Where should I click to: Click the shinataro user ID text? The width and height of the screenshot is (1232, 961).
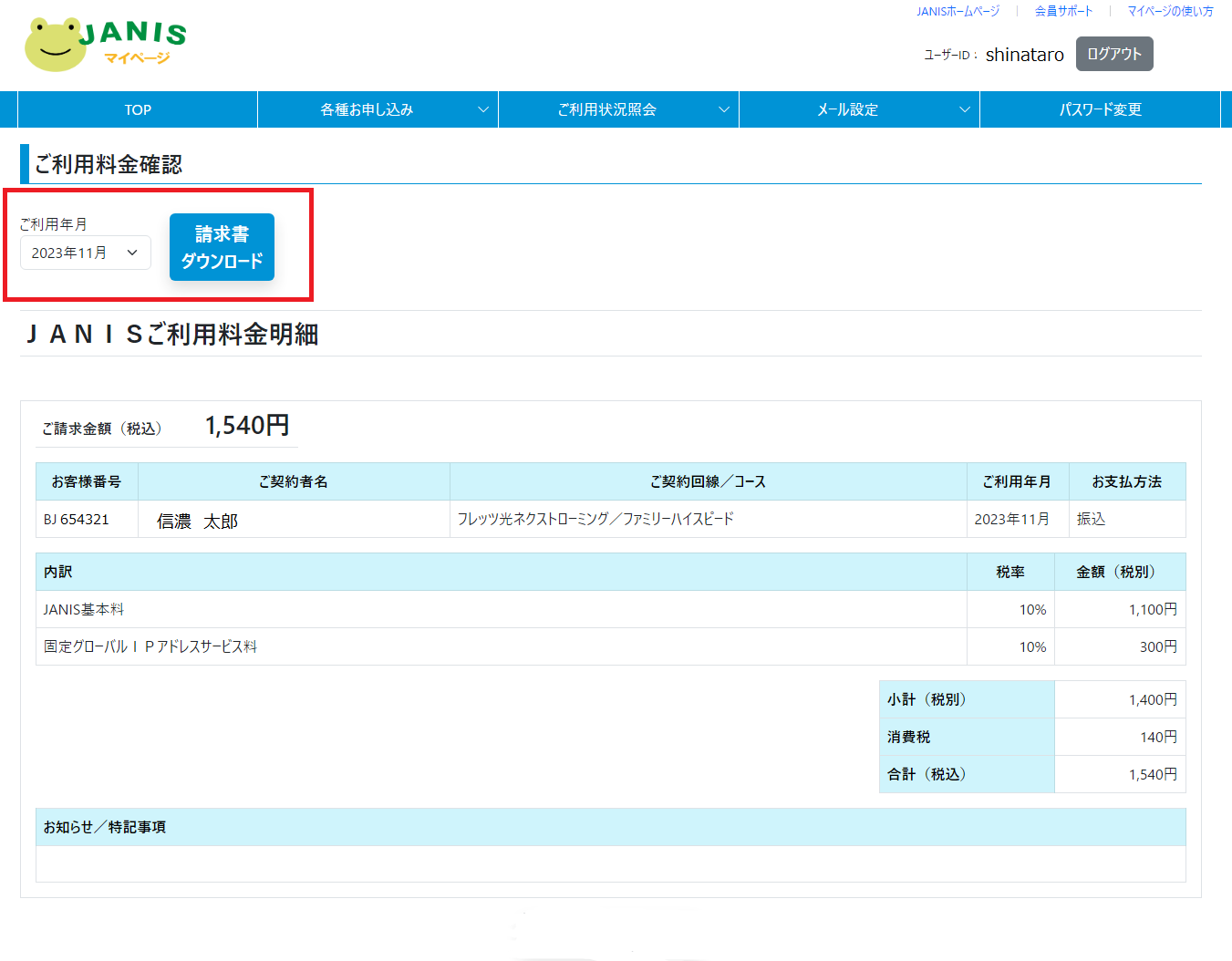coord(1024,55)
